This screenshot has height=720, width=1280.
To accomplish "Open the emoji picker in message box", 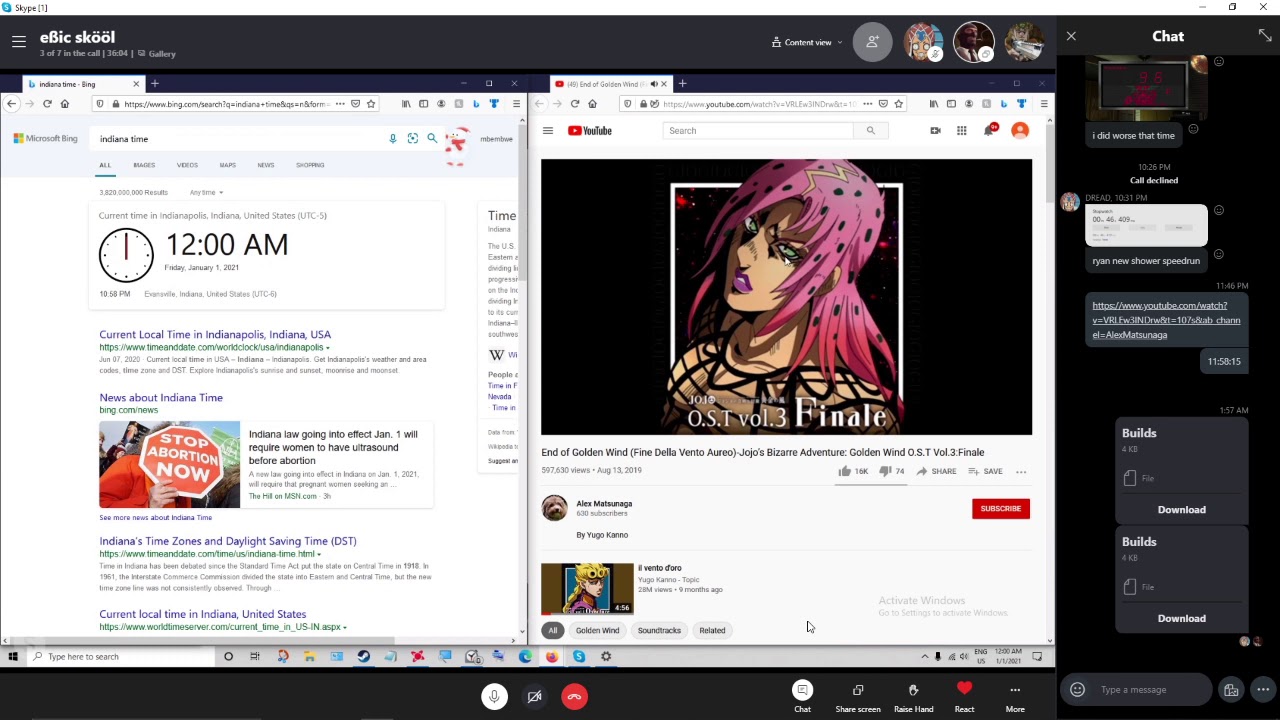I will pos(1077,689).
